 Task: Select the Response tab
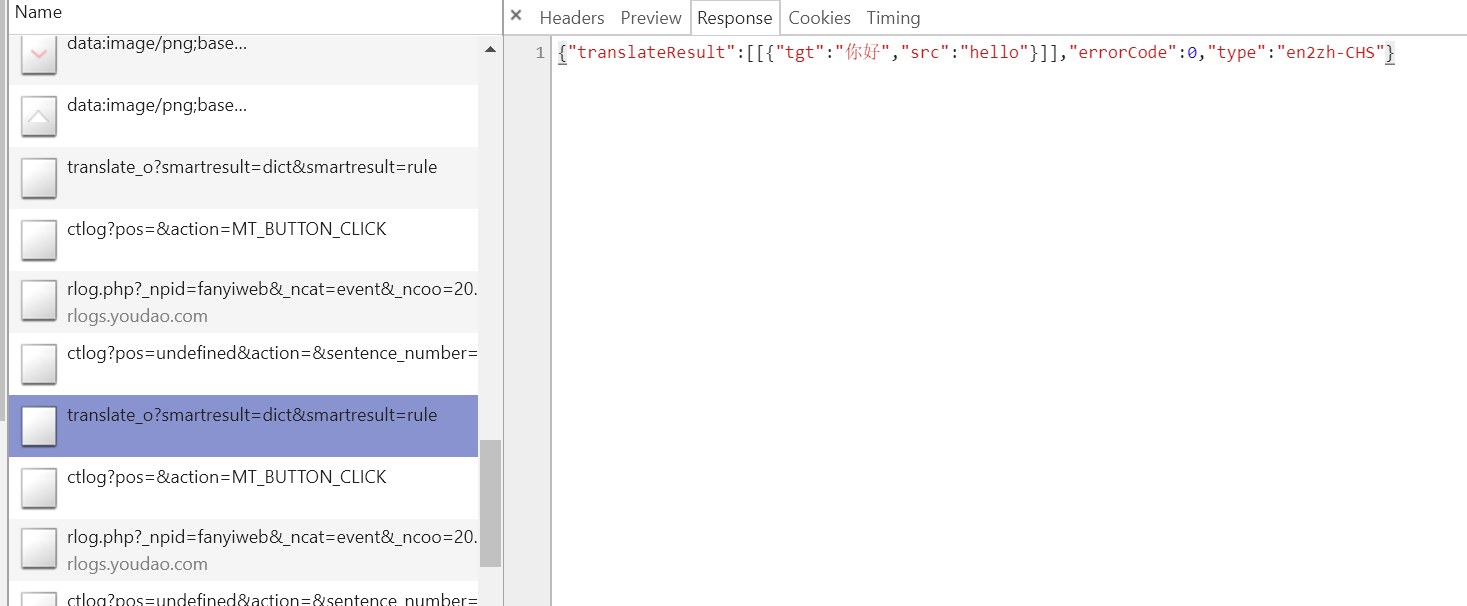[735, 18]
